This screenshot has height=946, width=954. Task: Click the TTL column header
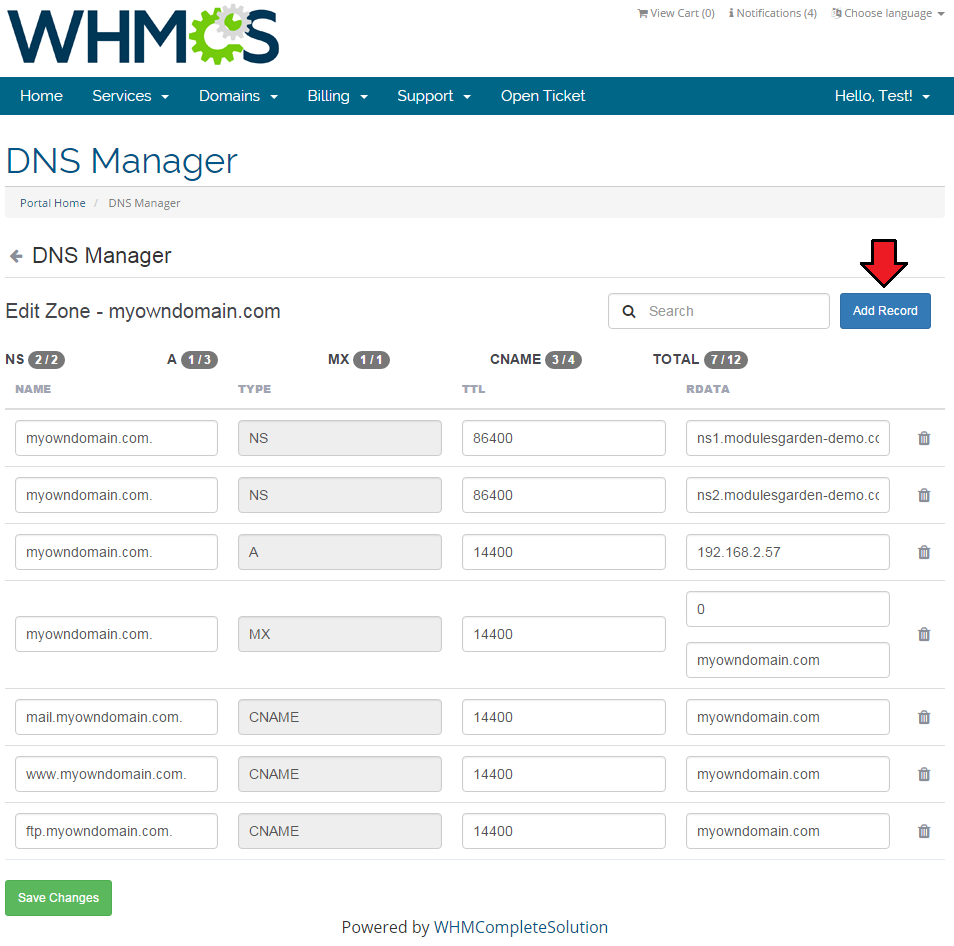(473, 389)
